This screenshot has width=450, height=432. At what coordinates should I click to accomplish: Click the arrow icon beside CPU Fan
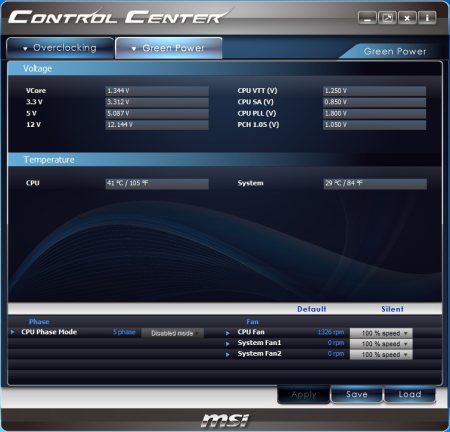tap(228, 333)
